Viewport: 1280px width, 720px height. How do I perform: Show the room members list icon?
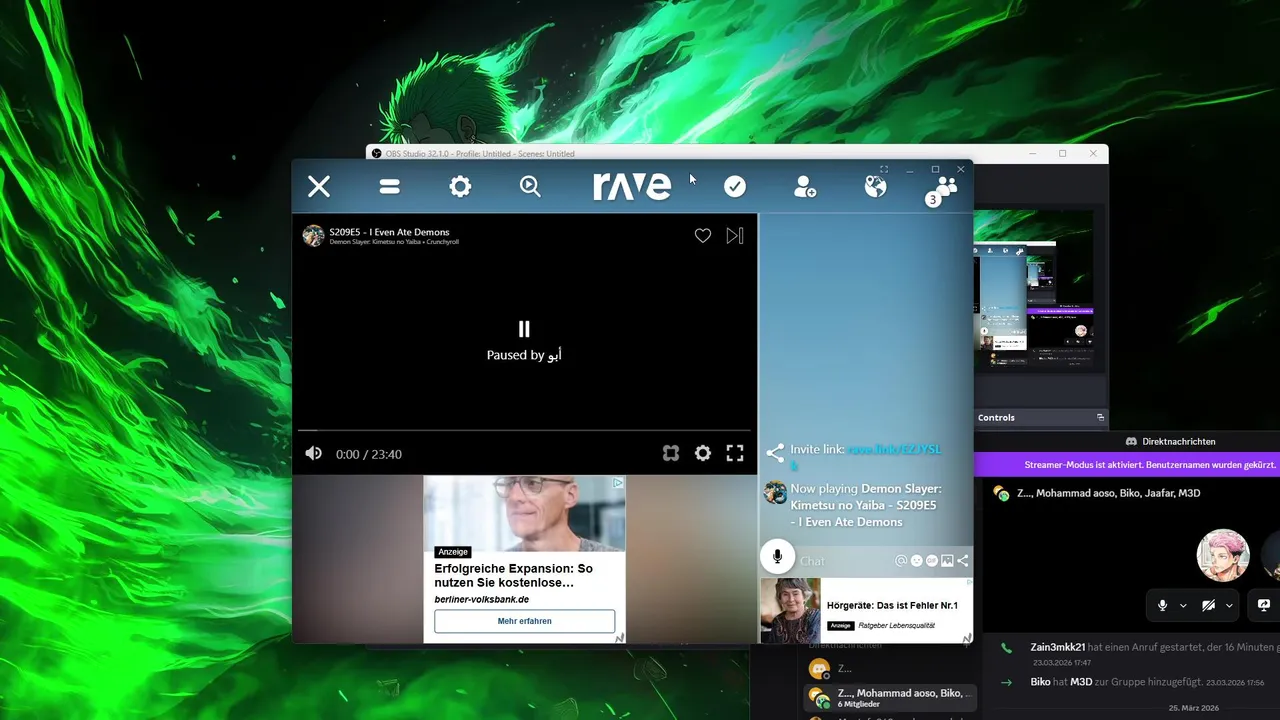[942, 189]
